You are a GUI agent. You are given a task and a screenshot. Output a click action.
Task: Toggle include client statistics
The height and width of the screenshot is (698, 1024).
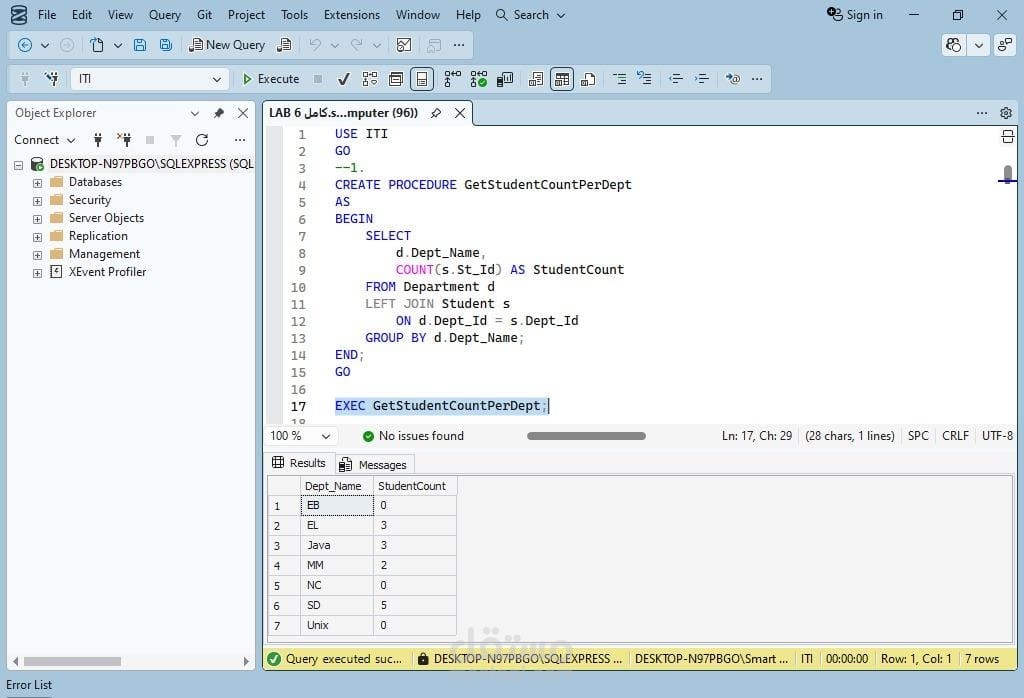click(505, 79)
